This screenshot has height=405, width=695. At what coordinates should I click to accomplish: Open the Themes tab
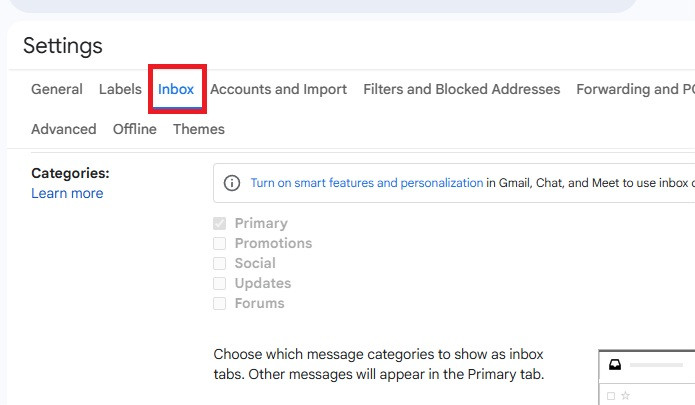click(x=199, y=129)
